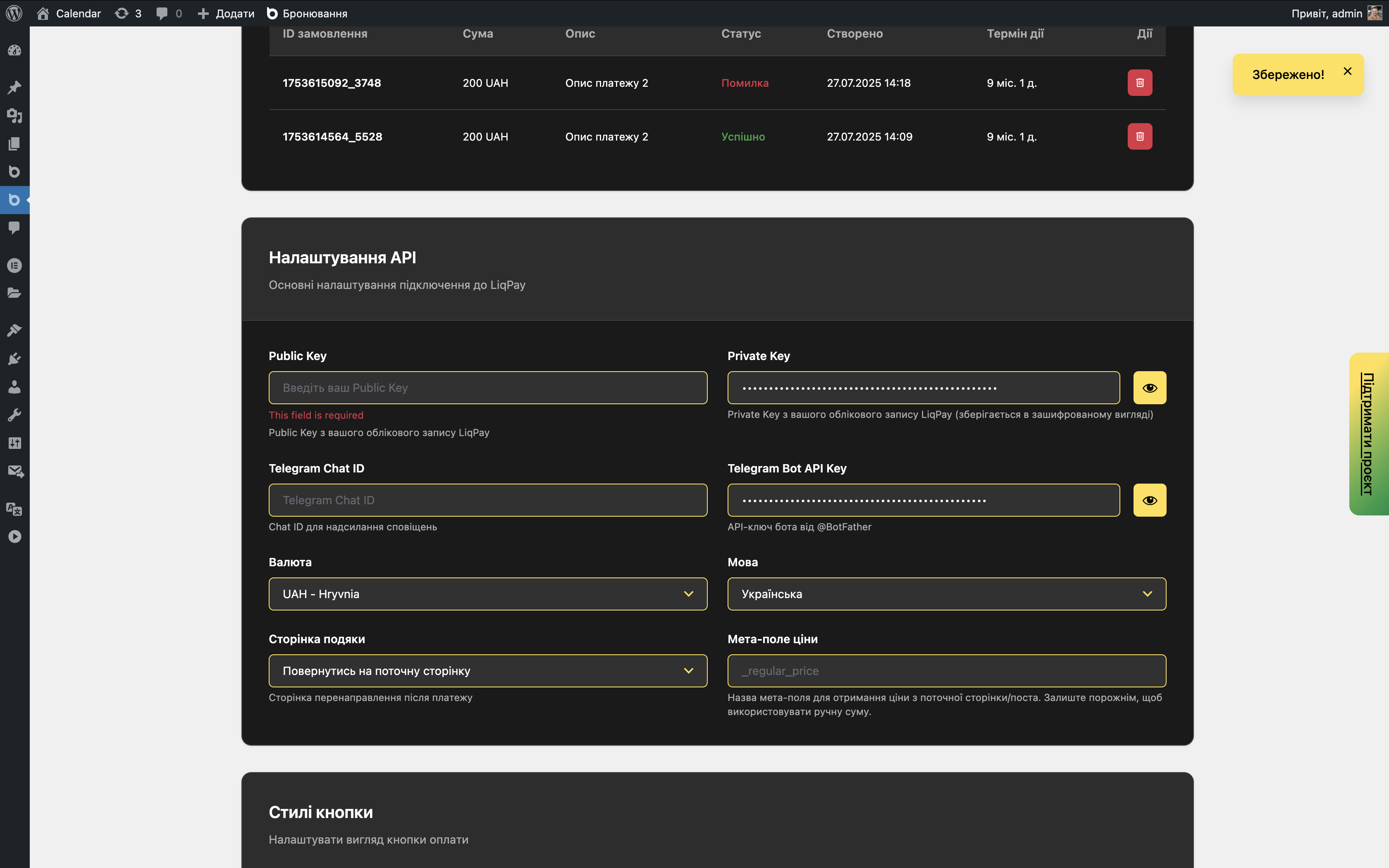Open the Comments icon in sidebar
Viewport: 1389px width, 868px height.
14,228
